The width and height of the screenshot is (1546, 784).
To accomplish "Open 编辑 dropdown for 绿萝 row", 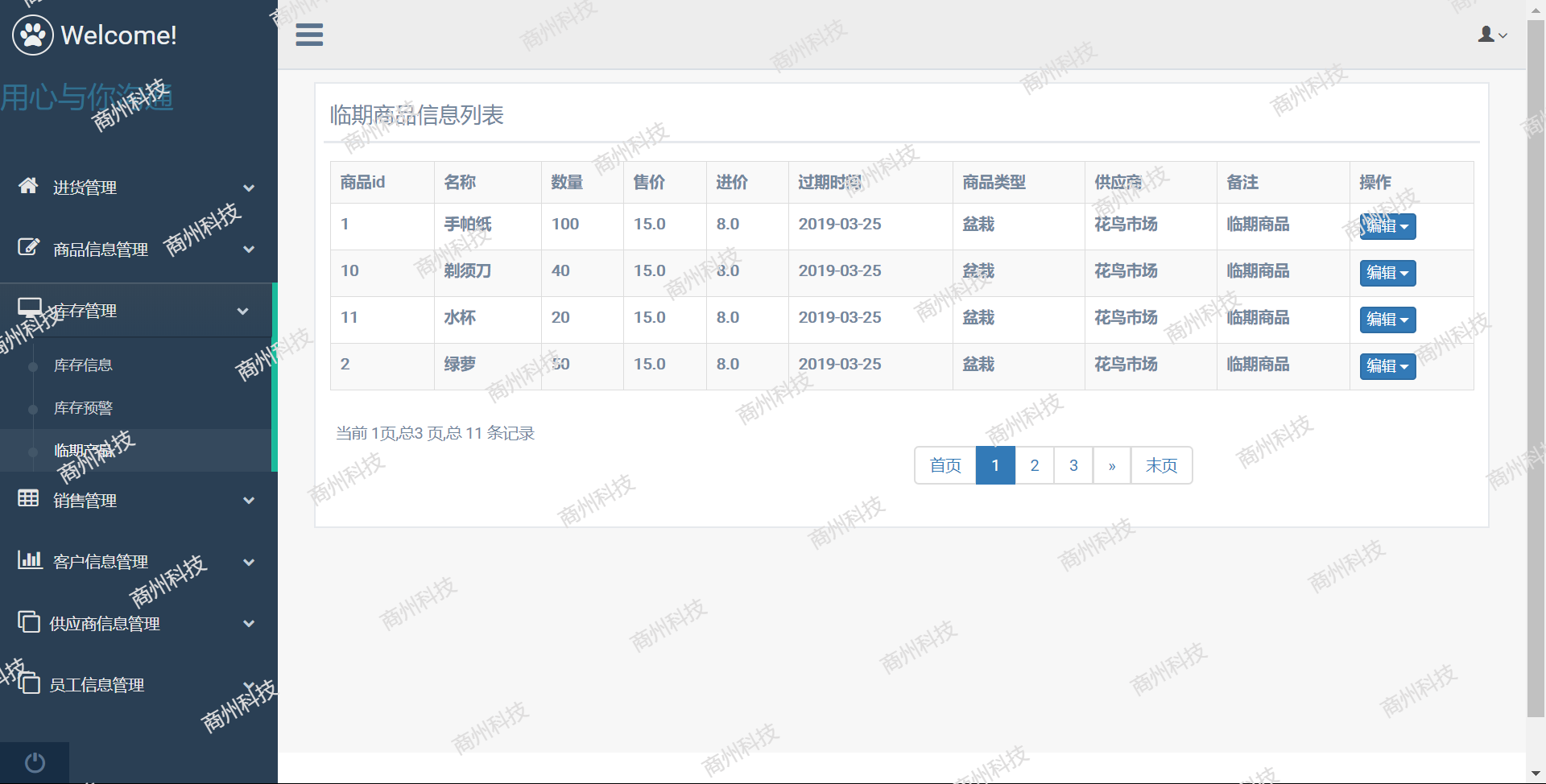I will (1387, 366).
